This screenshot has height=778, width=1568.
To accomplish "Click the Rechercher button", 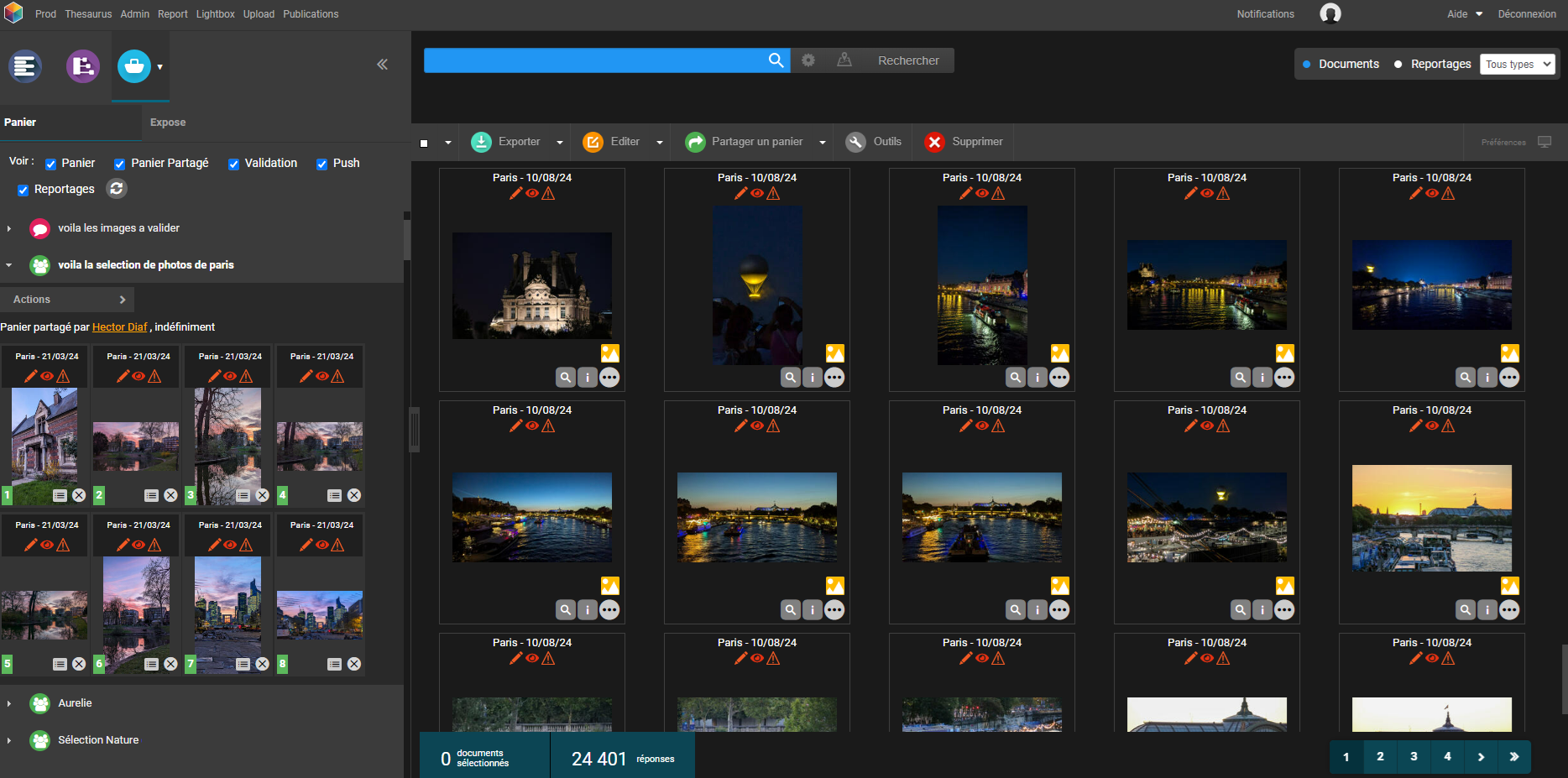I will (908, 60).
